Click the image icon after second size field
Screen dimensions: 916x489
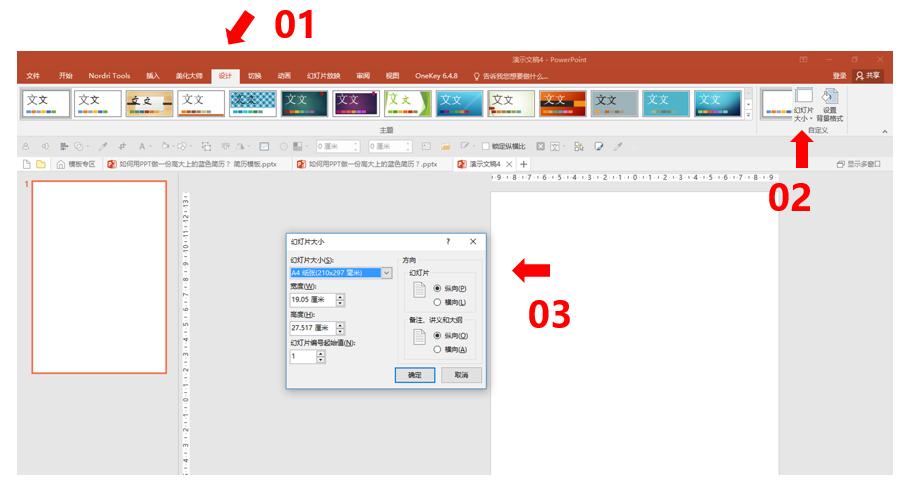[426, 146]
